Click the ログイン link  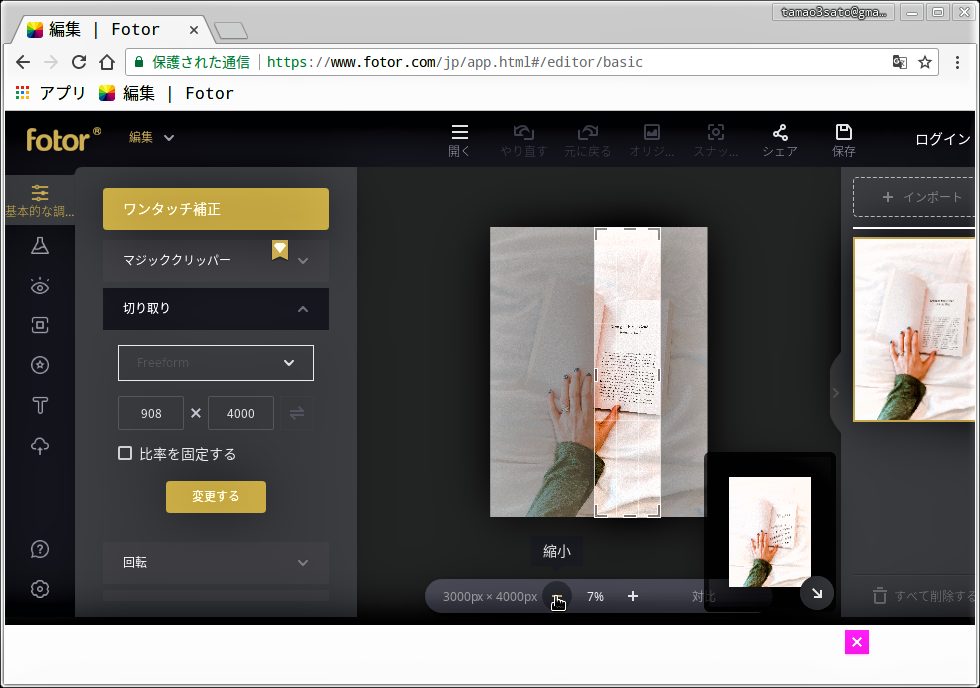coord(942,139)
